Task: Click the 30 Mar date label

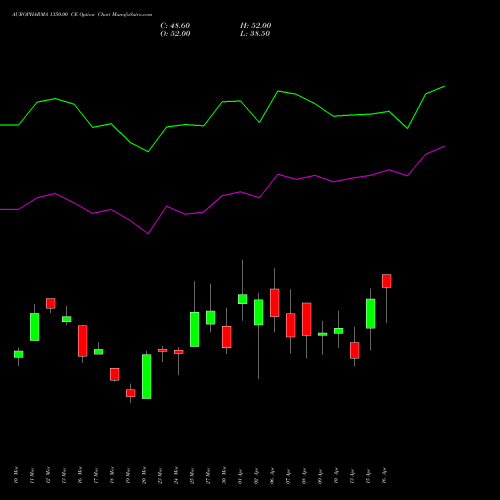Action: pyautogui.click(x=224, y=475)
